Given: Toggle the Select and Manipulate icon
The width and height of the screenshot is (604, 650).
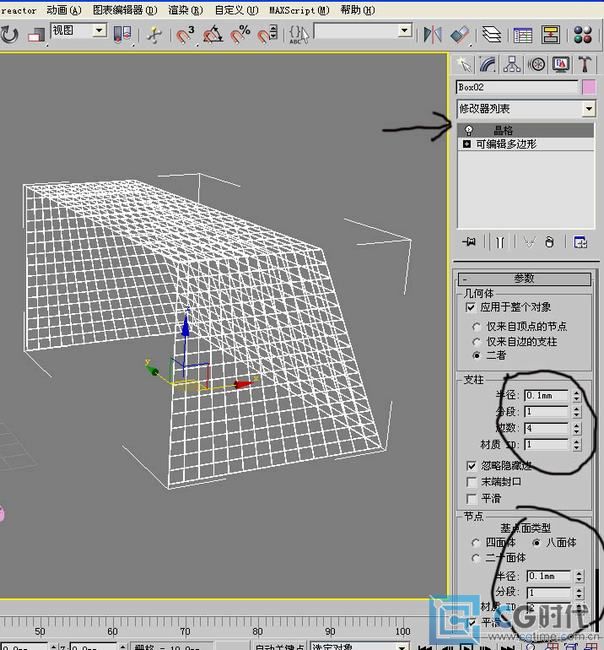Looking at the screenshot, I should click(x=154, y=35).
